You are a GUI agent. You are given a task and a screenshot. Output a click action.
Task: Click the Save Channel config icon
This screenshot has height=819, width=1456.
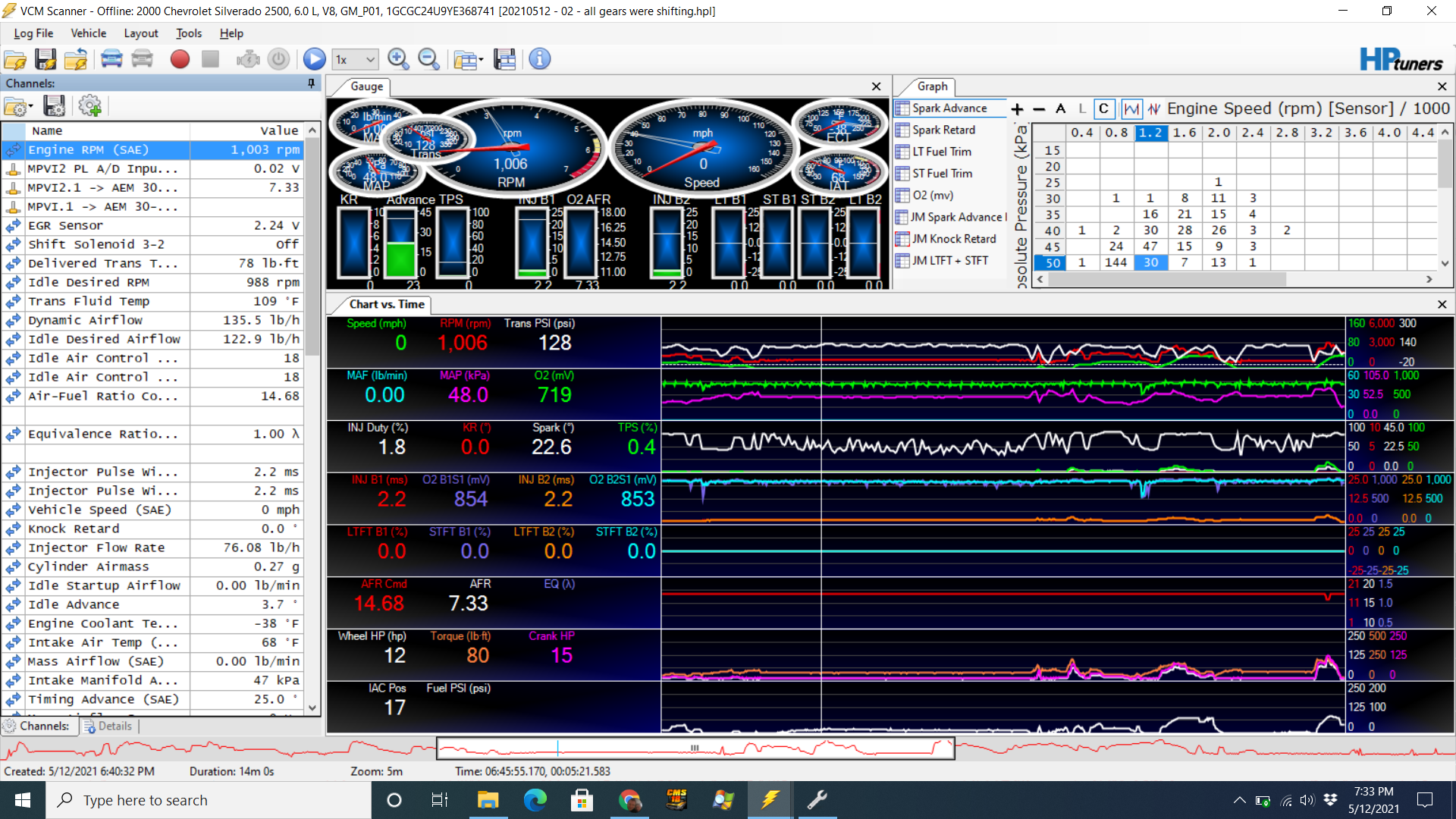(x=54, y=106)
